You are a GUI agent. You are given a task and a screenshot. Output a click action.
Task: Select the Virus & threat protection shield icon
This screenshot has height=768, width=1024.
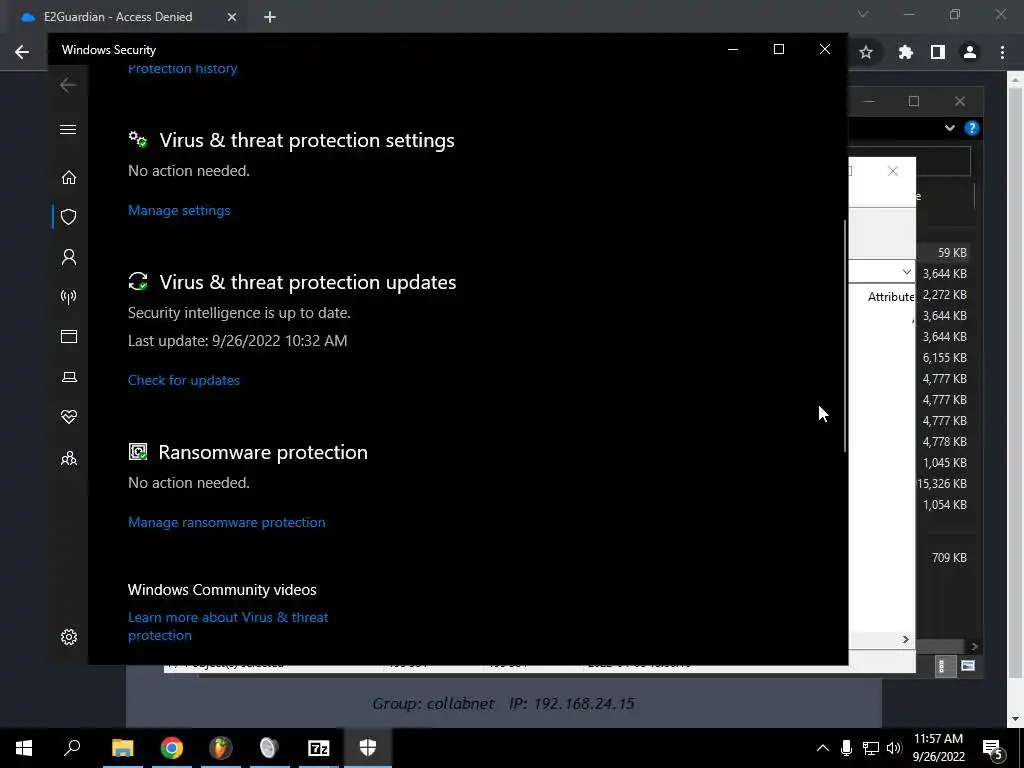[69, 217]
